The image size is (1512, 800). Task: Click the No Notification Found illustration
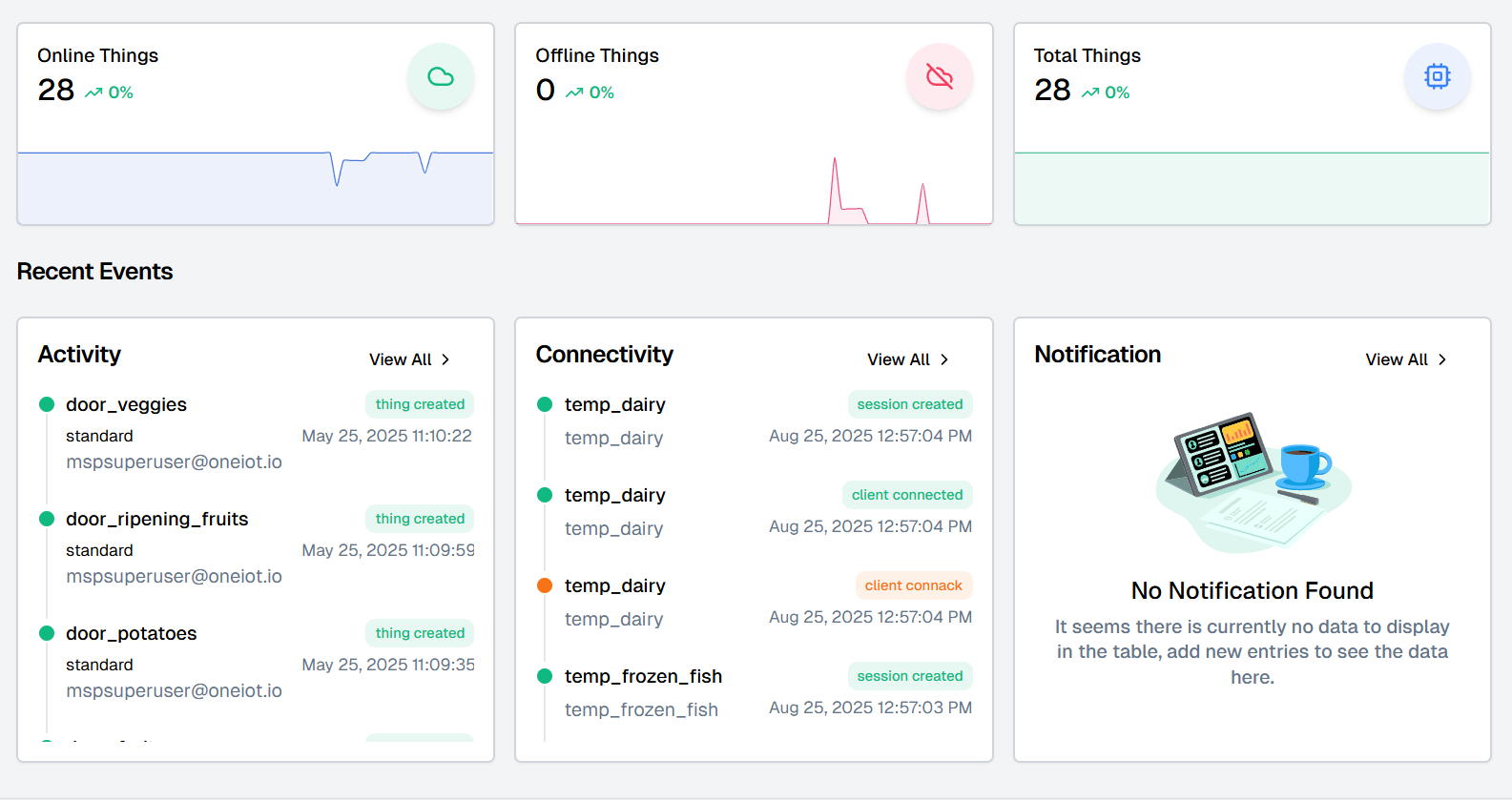point(1253,482)
